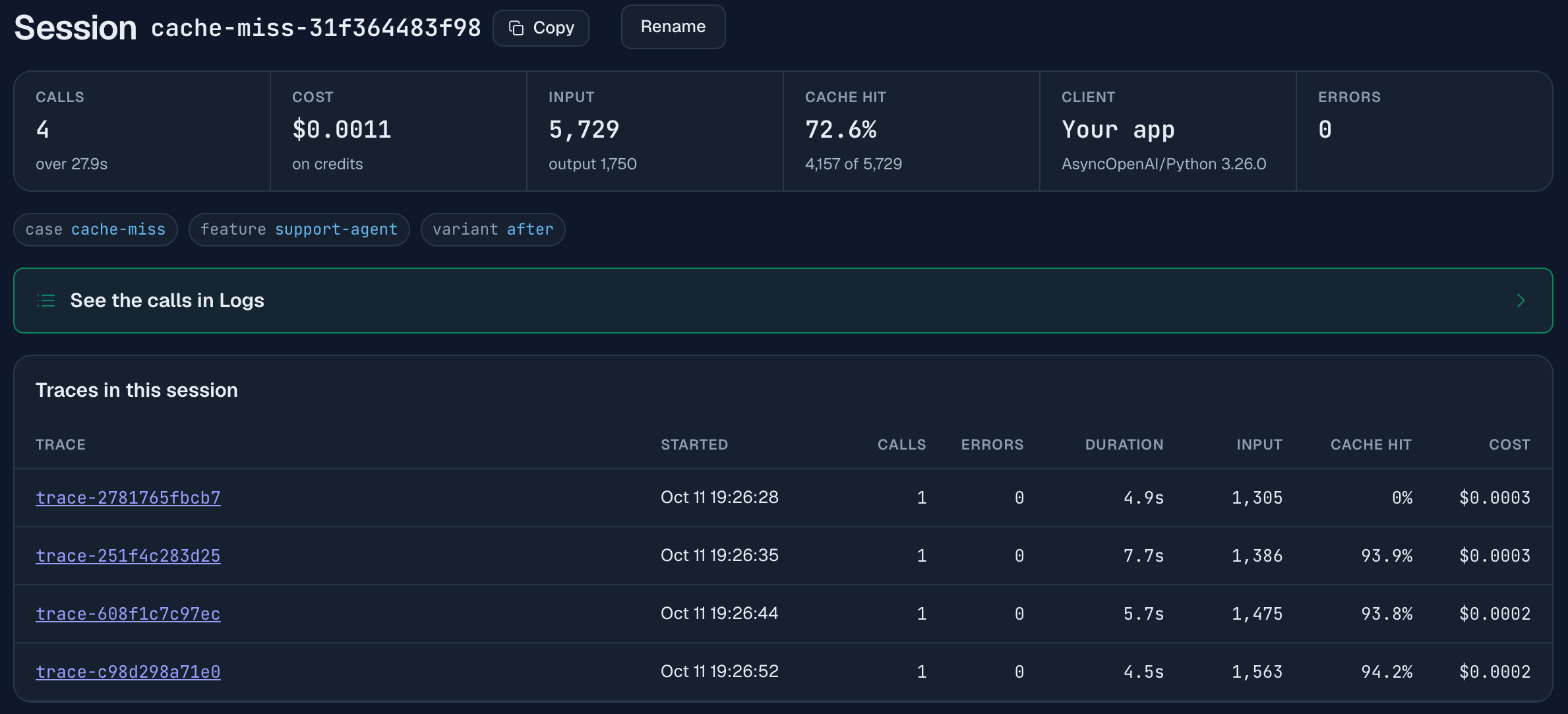Open trace-2781765fbcb7 link
Image resolution: width=1568 pixels, height=714 pixels.
pyautogui.click(x=128, y=498)
